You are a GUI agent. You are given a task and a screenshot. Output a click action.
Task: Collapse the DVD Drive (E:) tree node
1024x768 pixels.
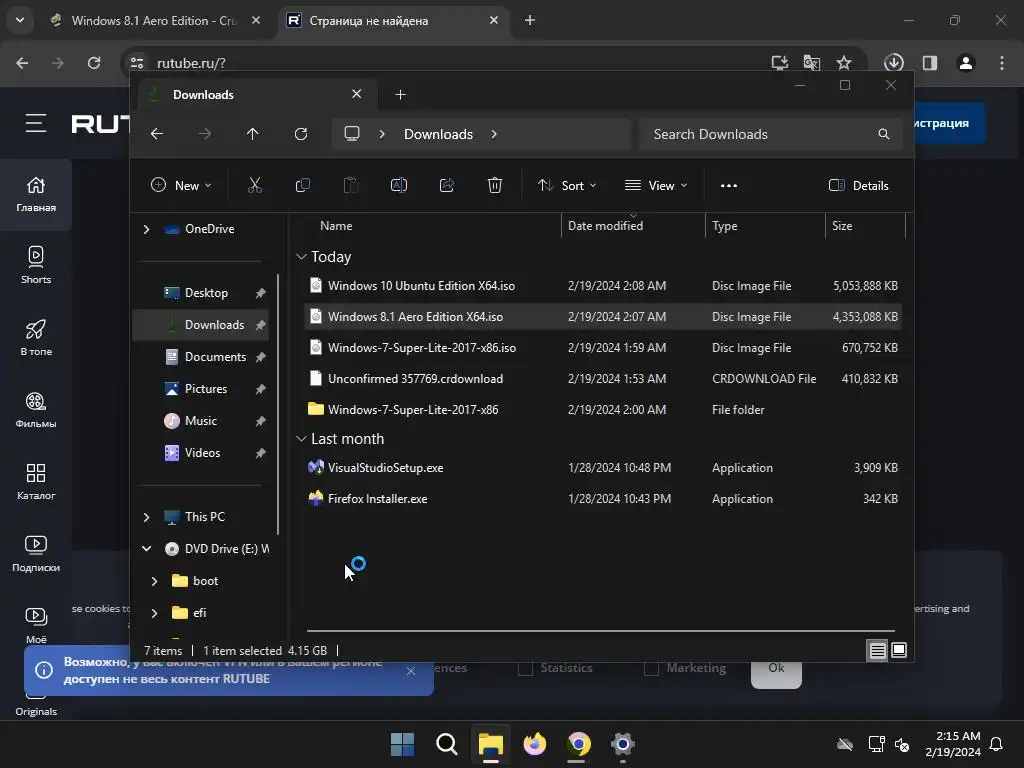click(146, 549)
